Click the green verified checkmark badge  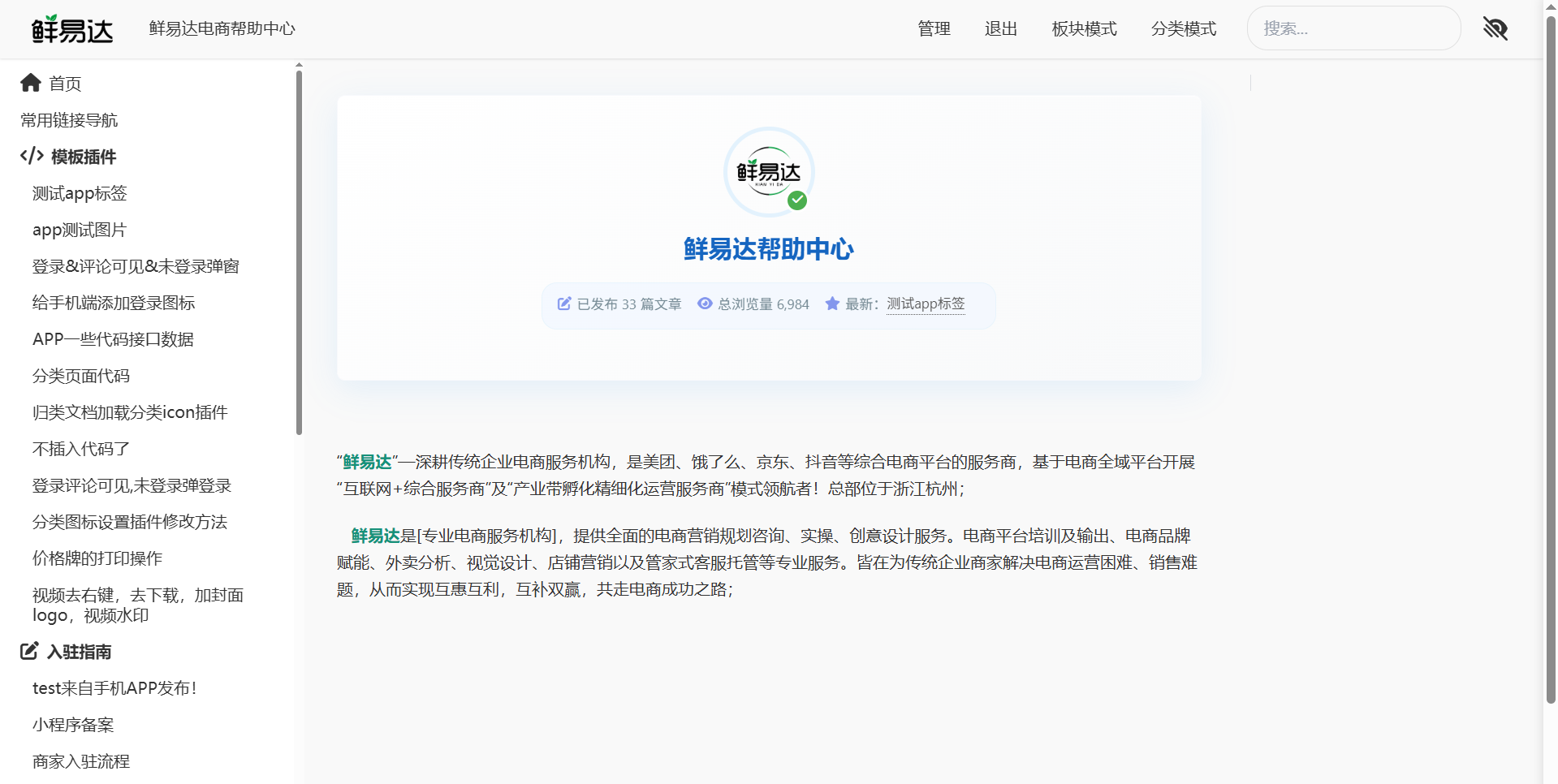click(797, 200)
